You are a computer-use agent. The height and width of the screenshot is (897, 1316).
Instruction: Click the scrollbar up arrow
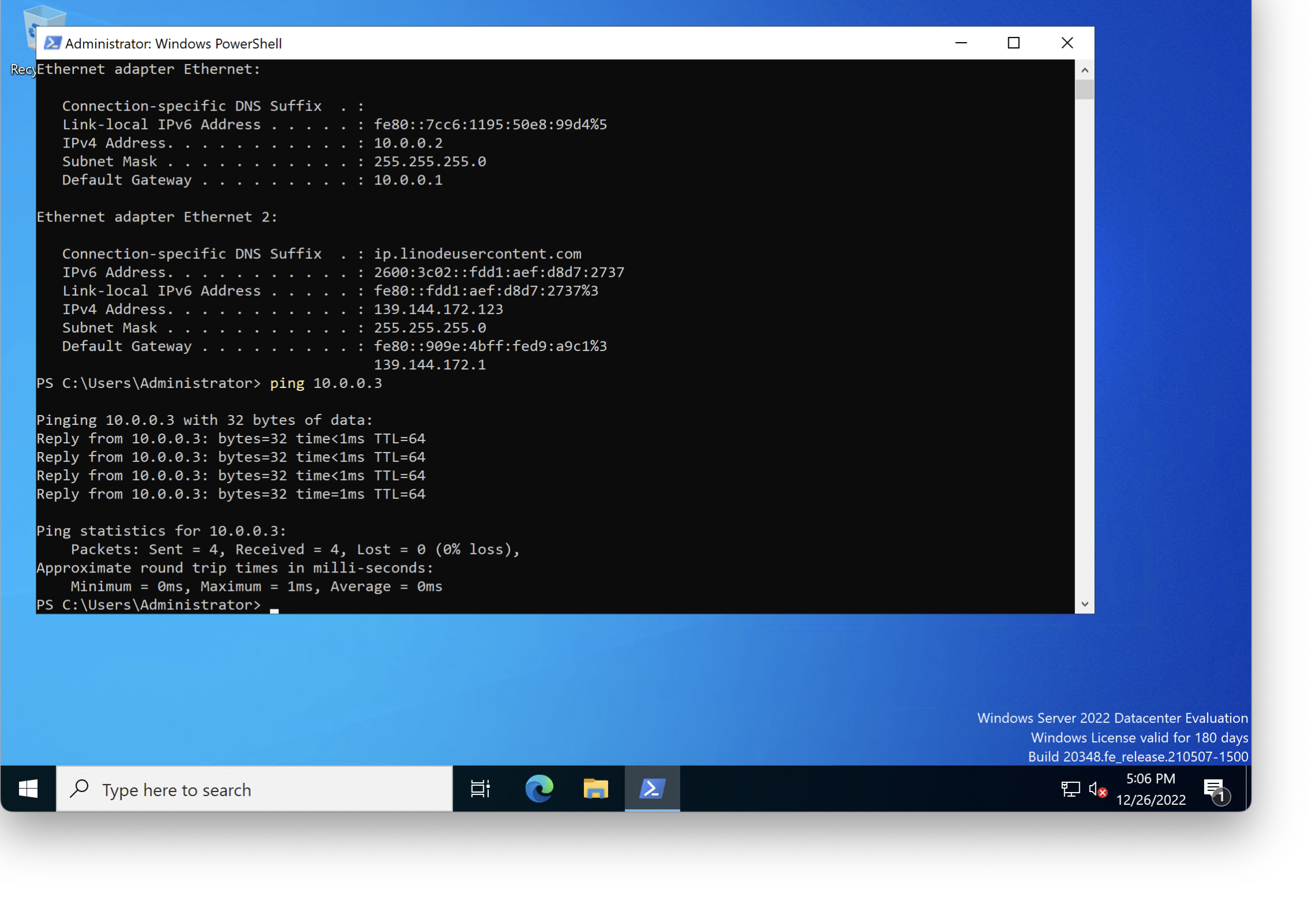[1084, 70]
